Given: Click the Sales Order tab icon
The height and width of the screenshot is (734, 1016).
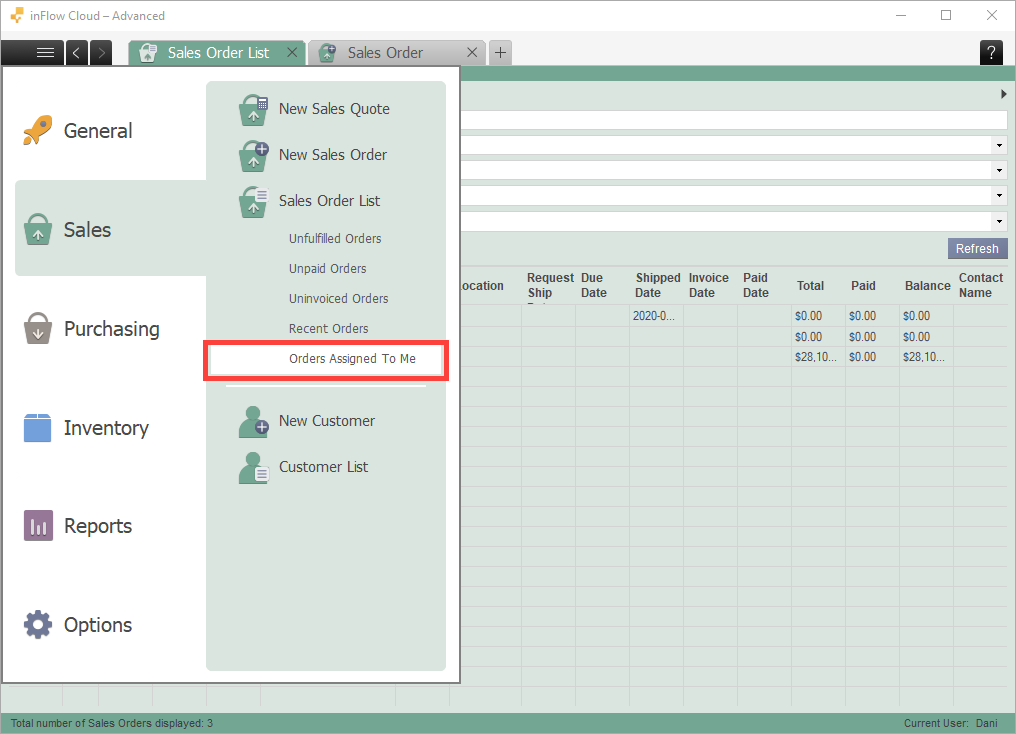Looking at the screenshot, I should click(328, 52).
